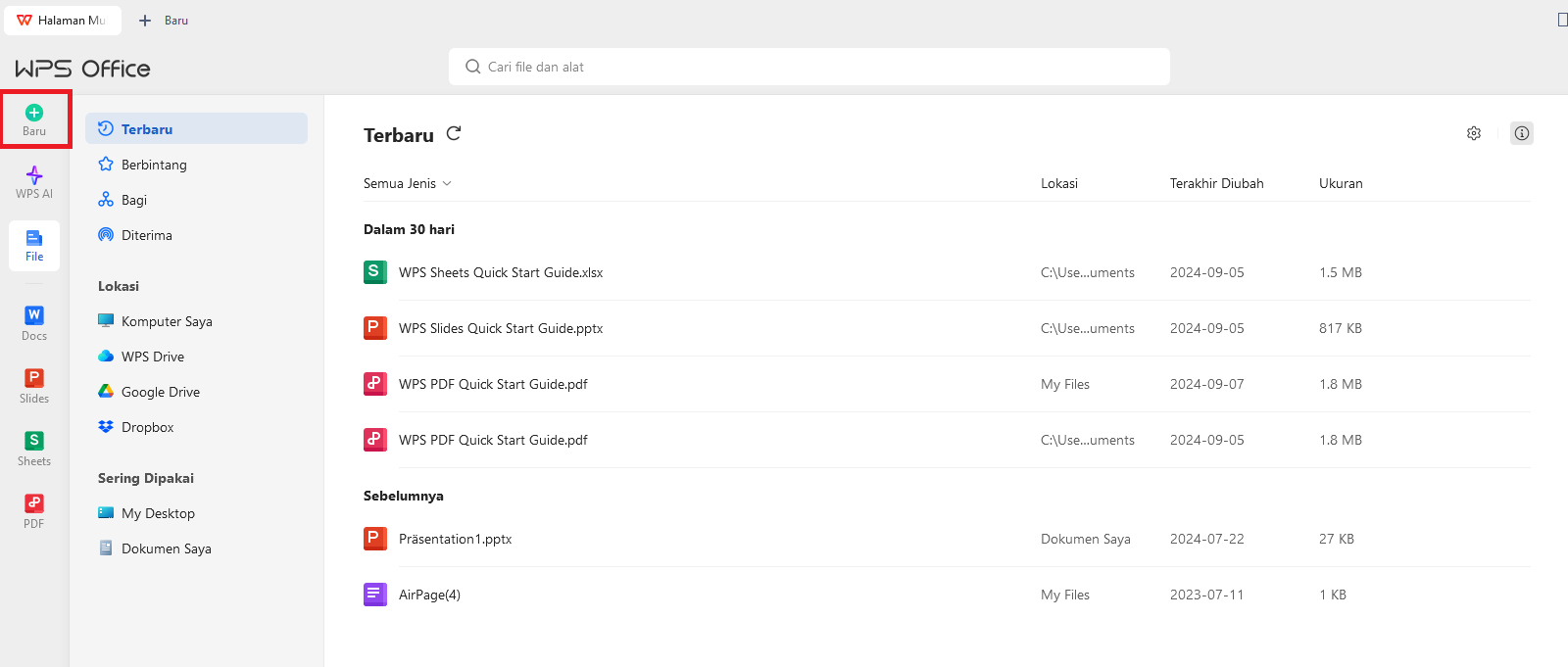Click the plus icon for new tab

(x=145, y=20)
